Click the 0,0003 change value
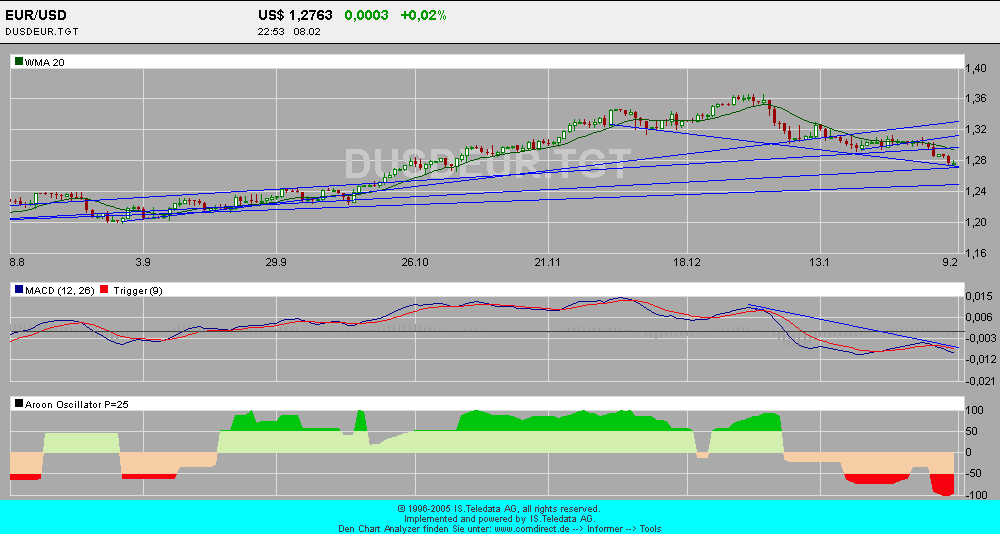The height and width of the screenshot is (534, 1000). 366,15
